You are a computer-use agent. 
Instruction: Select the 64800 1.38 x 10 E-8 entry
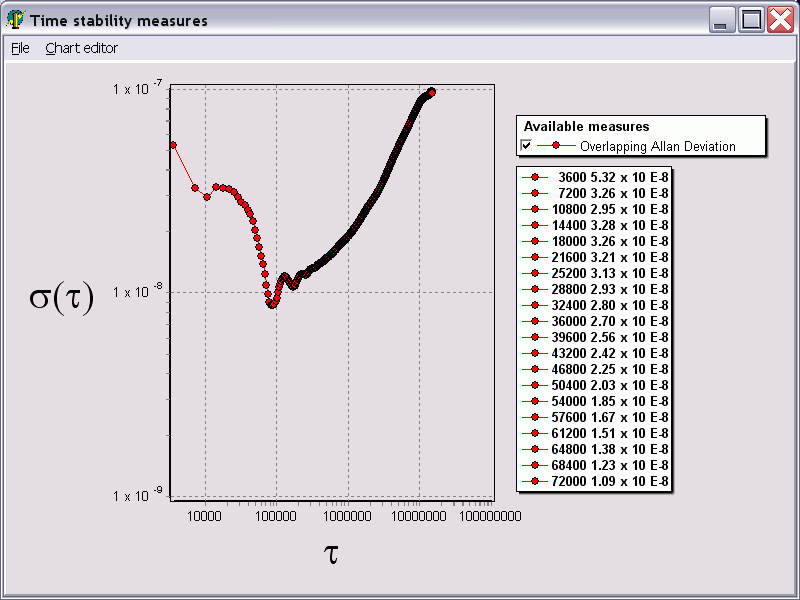(x=595, y=449)
